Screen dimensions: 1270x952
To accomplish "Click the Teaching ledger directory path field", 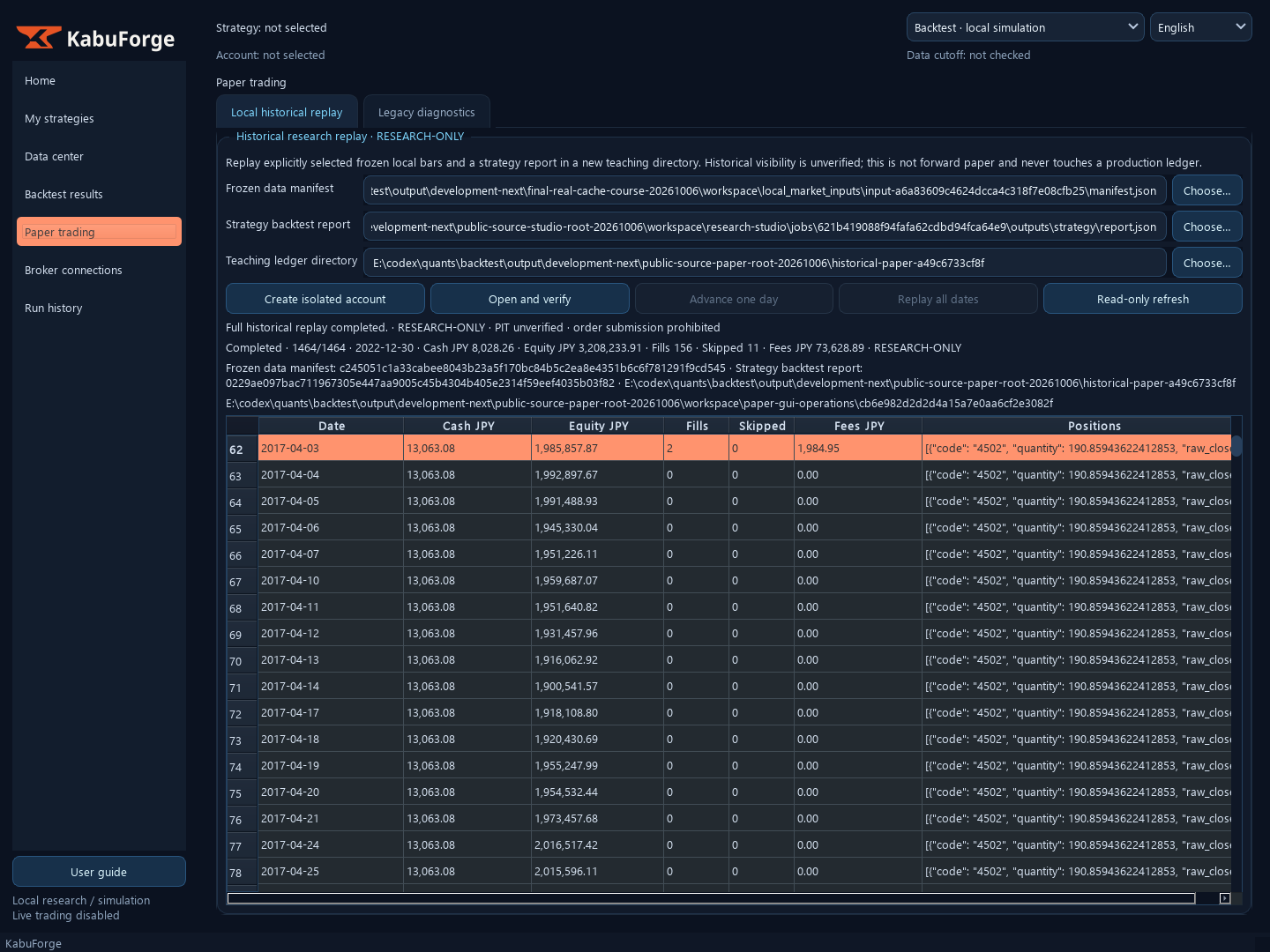I will point(765,263).
